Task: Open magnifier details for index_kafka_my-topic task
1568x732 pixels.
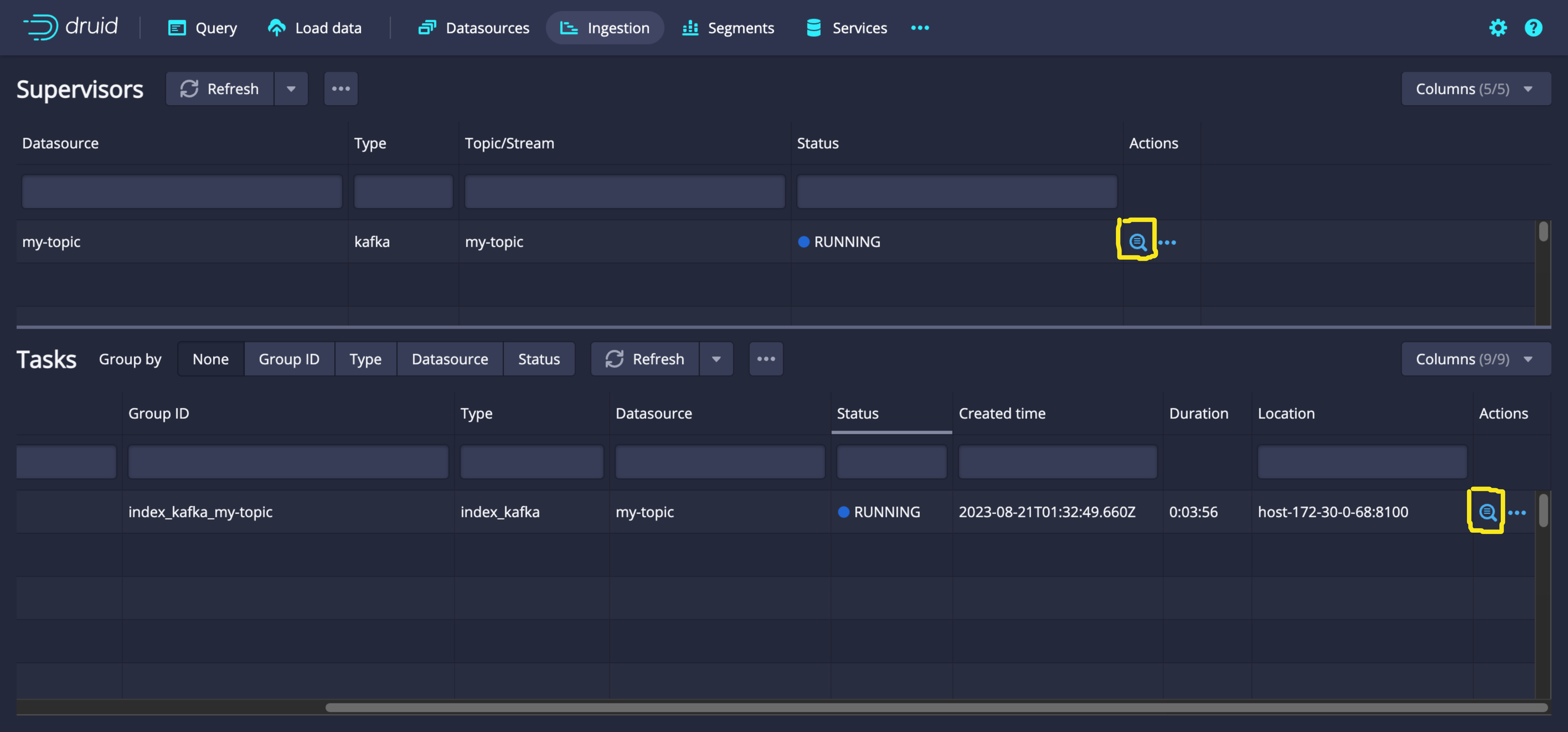Action: [1487, 513]
